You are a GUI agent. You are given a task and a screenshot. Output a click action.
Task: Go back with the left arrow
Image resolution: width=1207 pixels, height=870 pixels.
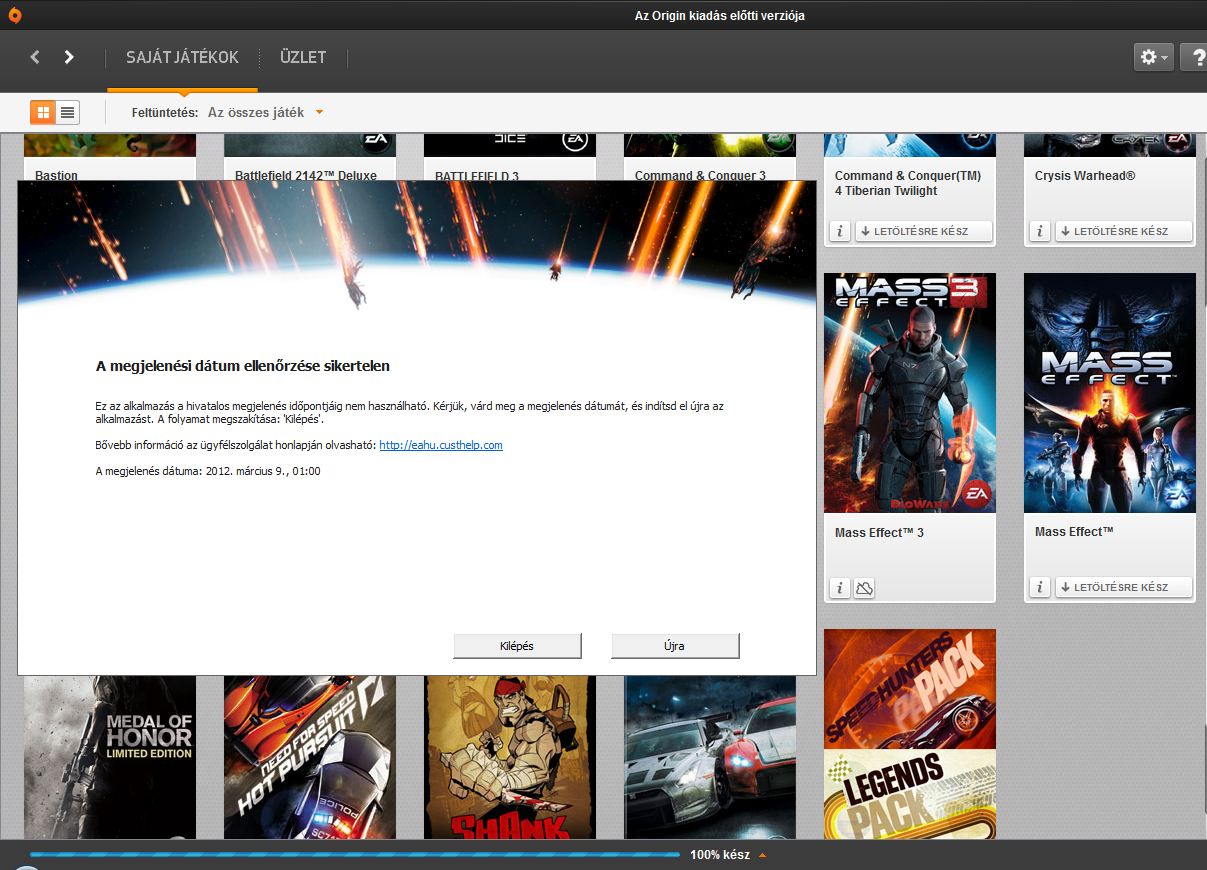[35, 57]
